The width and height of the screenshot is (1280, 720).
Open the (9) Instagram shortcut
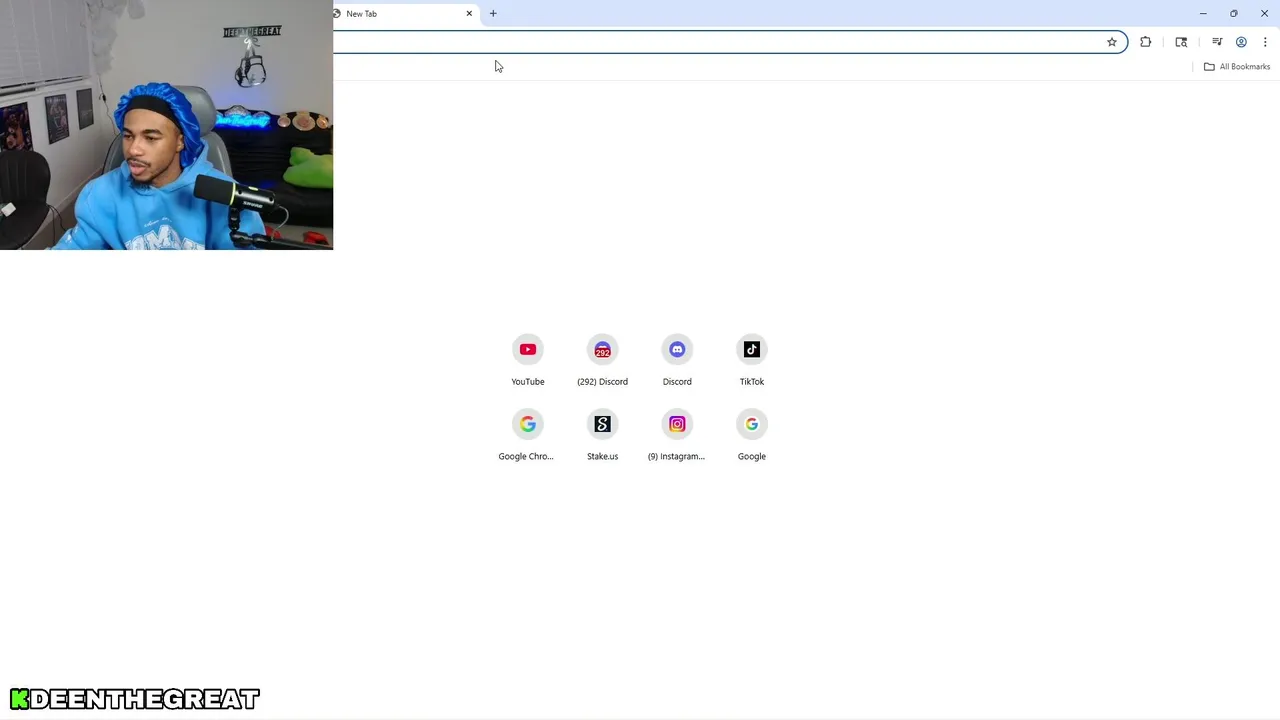[x=677, y=435]
